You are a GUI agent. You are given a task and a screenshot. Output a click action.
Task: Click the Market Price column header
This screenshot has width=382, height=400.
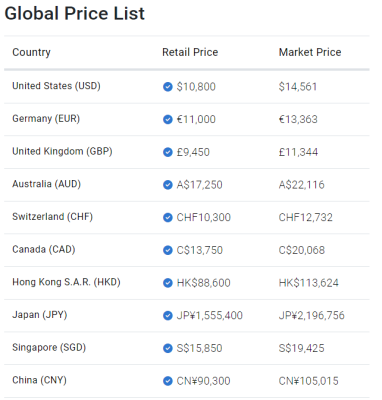pyautogui.click(x=310, y=52)
